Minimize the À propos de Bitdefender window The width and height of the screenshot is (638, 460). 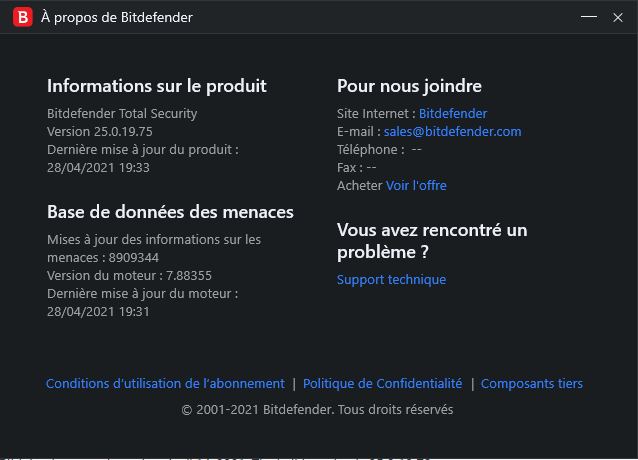589,17
